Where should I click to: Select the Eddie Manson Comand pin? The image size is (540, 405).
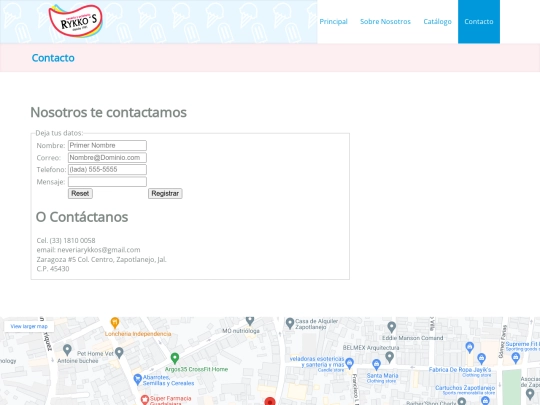pos(391,327)
